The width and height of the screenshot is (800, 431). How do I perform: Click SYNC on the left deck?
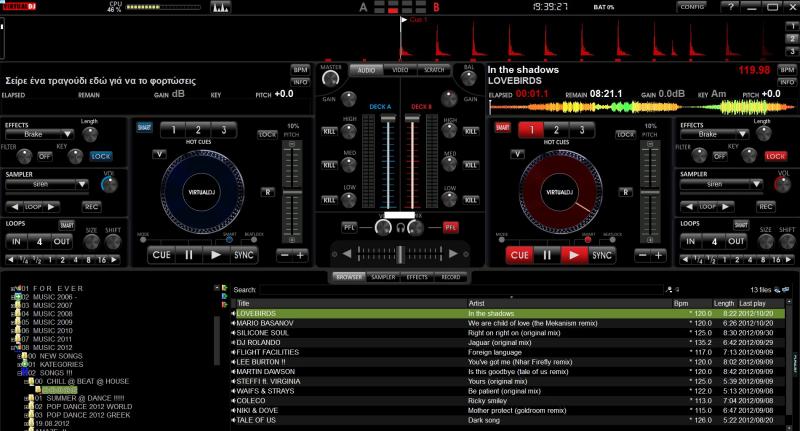[x=244, y=255]
